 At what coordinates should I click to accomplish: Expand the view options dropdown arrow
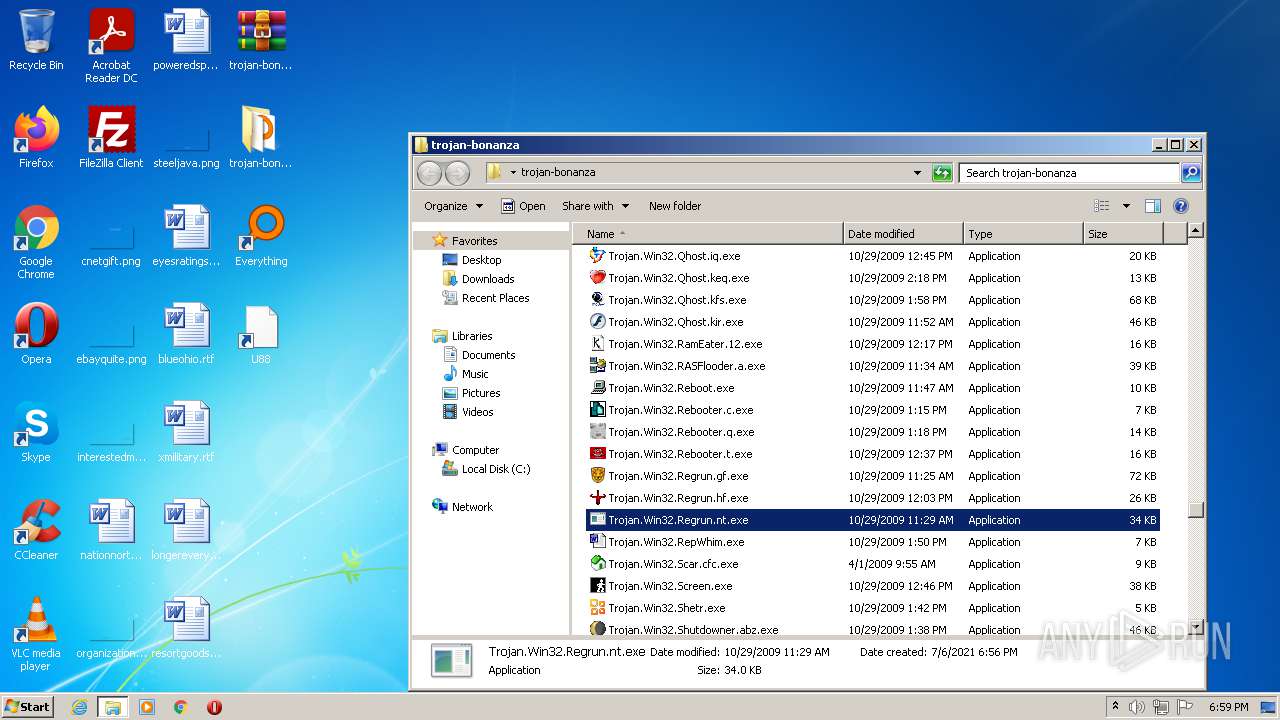(x=1126, y=206)
